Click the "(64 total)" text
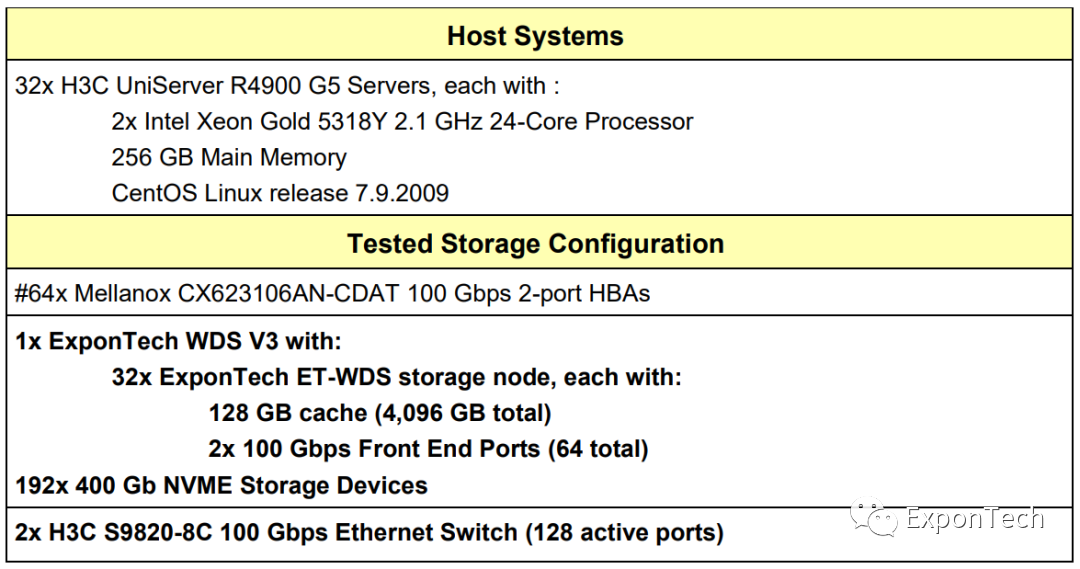1080x569 pixels. pyautogui.click(x=597, y=449)
